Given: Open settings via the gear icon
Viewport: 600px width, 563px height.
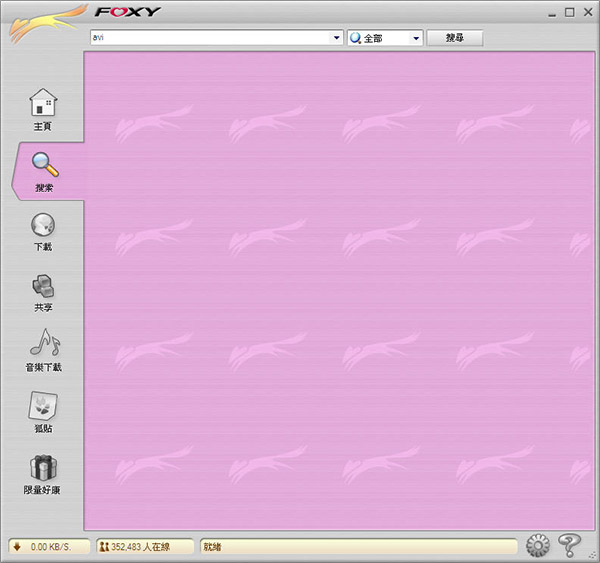Looking at the screenshot, I should 538,546.
